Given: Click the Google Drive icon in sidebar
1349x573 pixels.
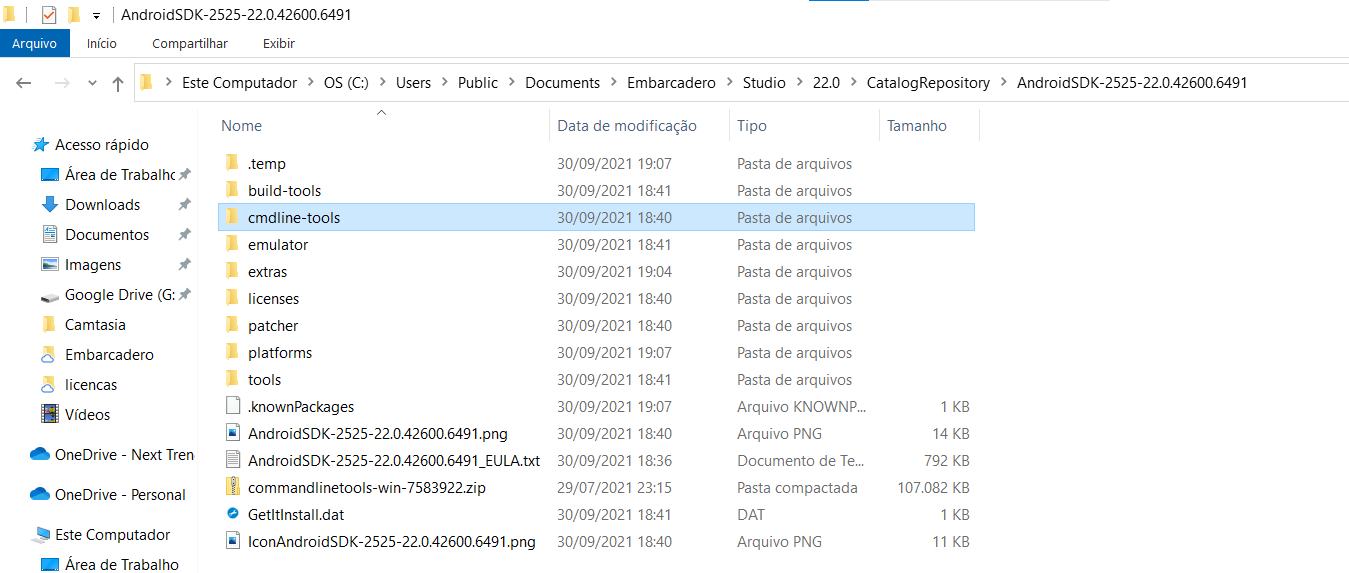Looking at the screenshot, I should tap(49, 296).
